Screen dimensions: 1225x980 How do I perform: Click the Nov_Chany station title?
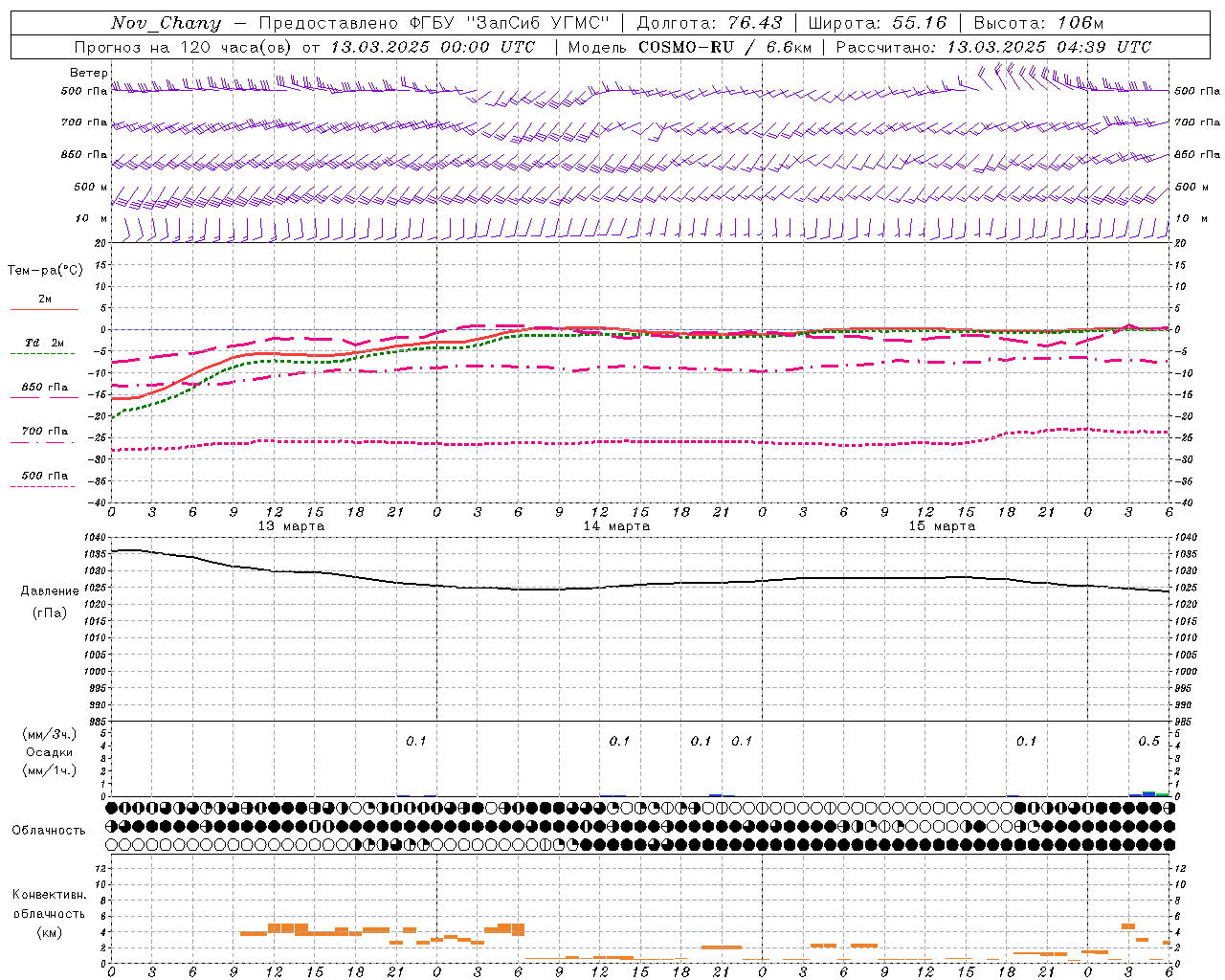166,23
